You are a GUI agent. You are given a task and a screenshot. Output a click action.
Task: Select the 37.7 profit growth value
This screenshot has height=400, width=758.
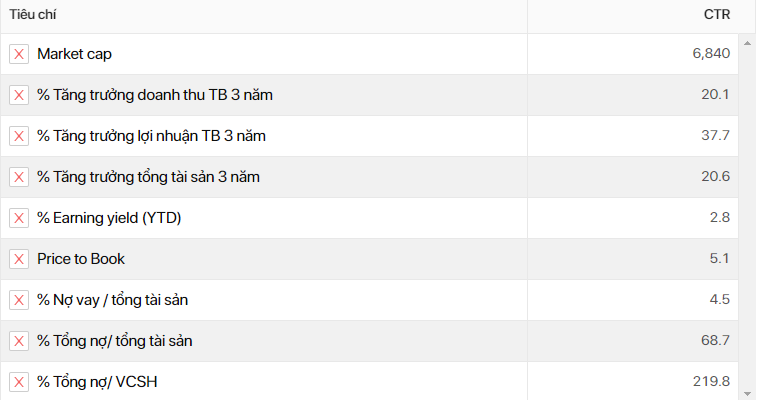pos(715,136)
